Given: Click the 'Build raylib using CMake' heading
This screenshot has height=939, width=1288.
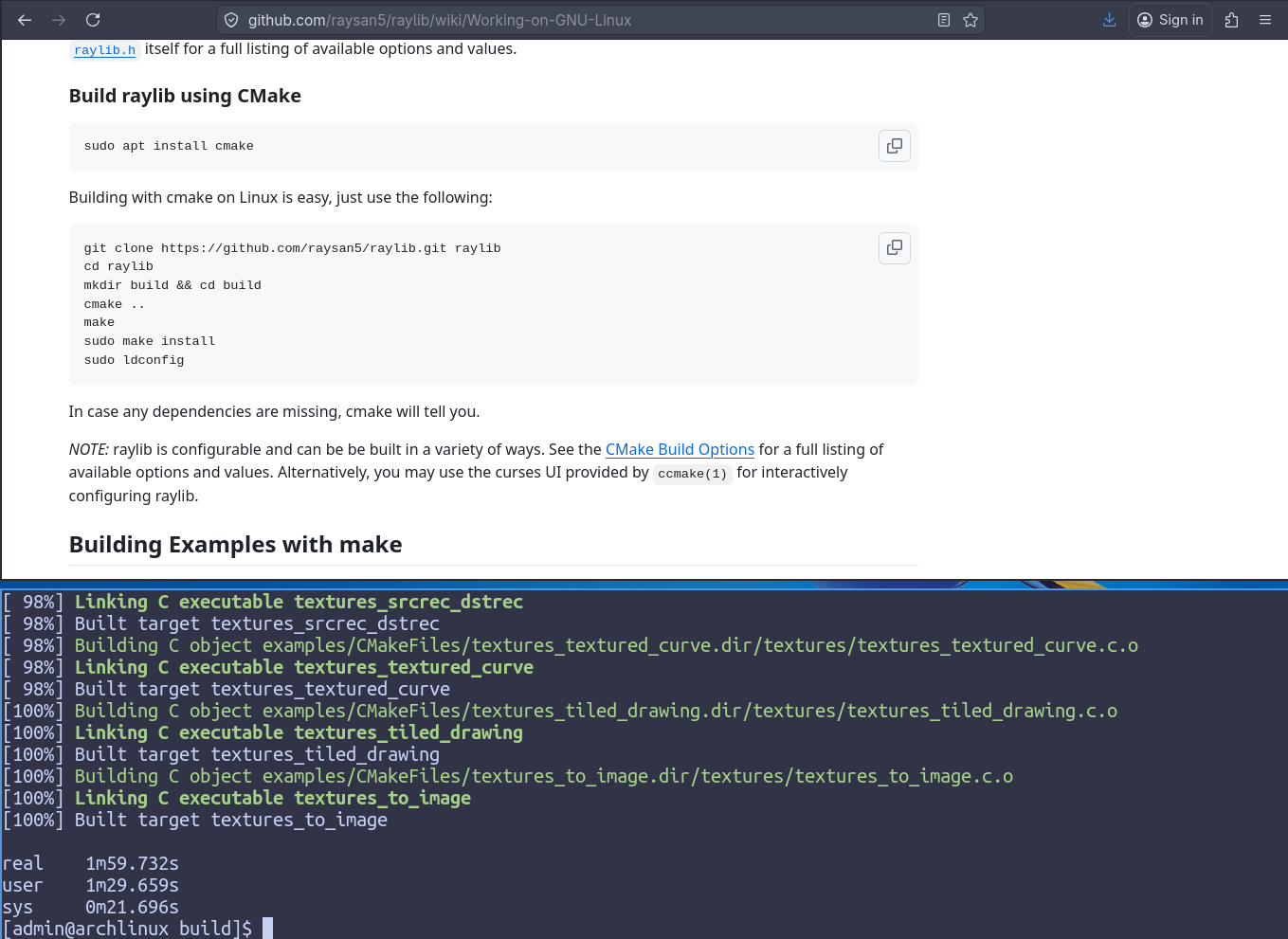Looking at the screenshot, I should [x=185, y=96].
